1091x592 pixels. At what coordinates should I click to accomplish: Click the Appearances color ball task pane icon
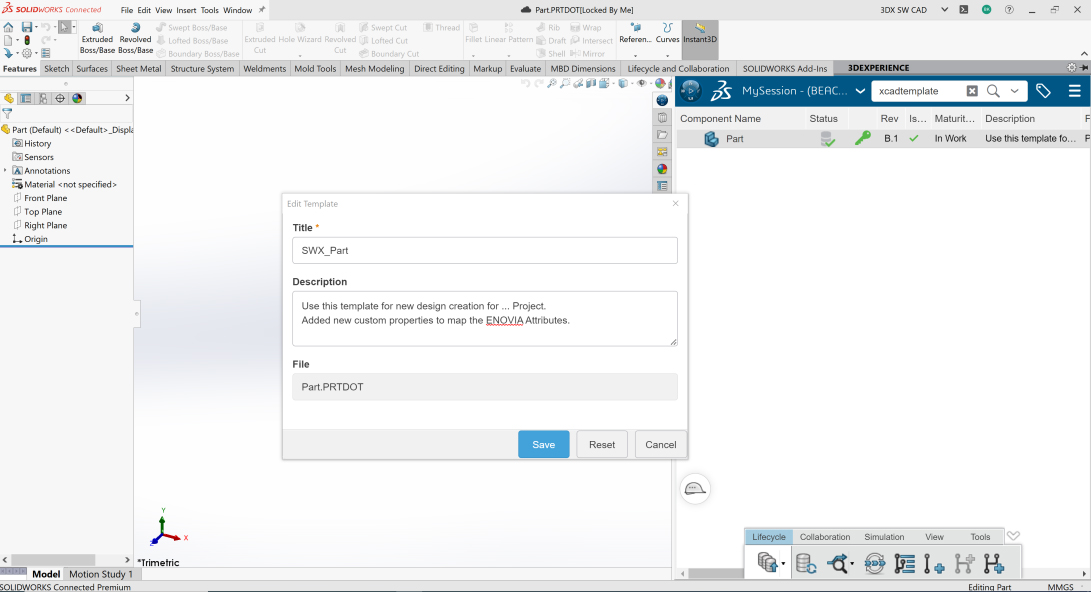coord(662,169)
